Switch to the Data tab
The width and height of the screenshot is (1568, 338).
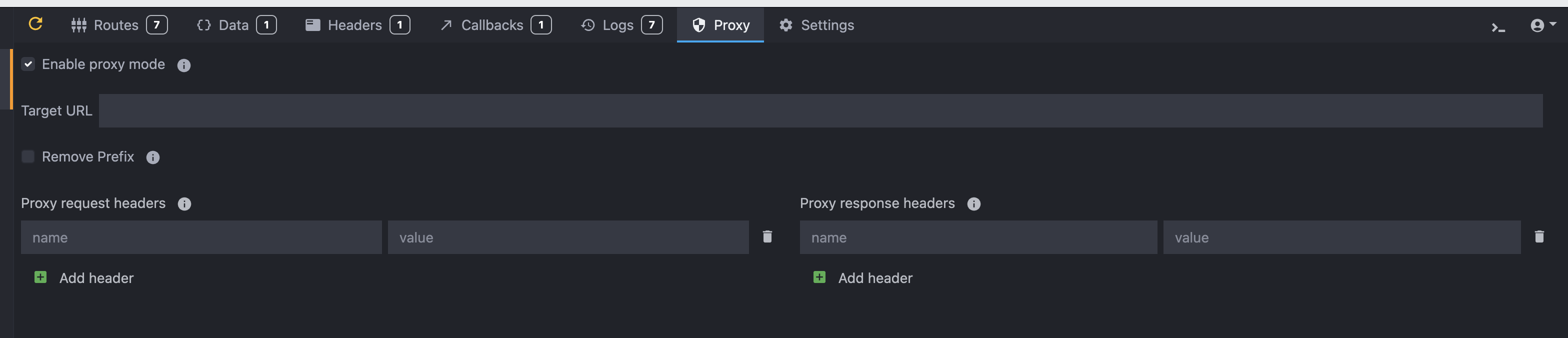(236, 25)
